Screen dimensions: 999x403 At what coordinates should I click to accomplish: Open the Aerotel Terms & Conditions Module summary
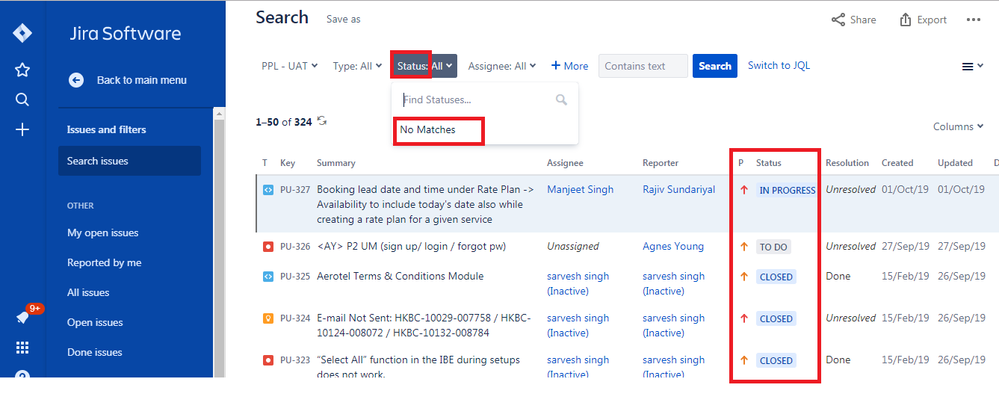(399, 276)
